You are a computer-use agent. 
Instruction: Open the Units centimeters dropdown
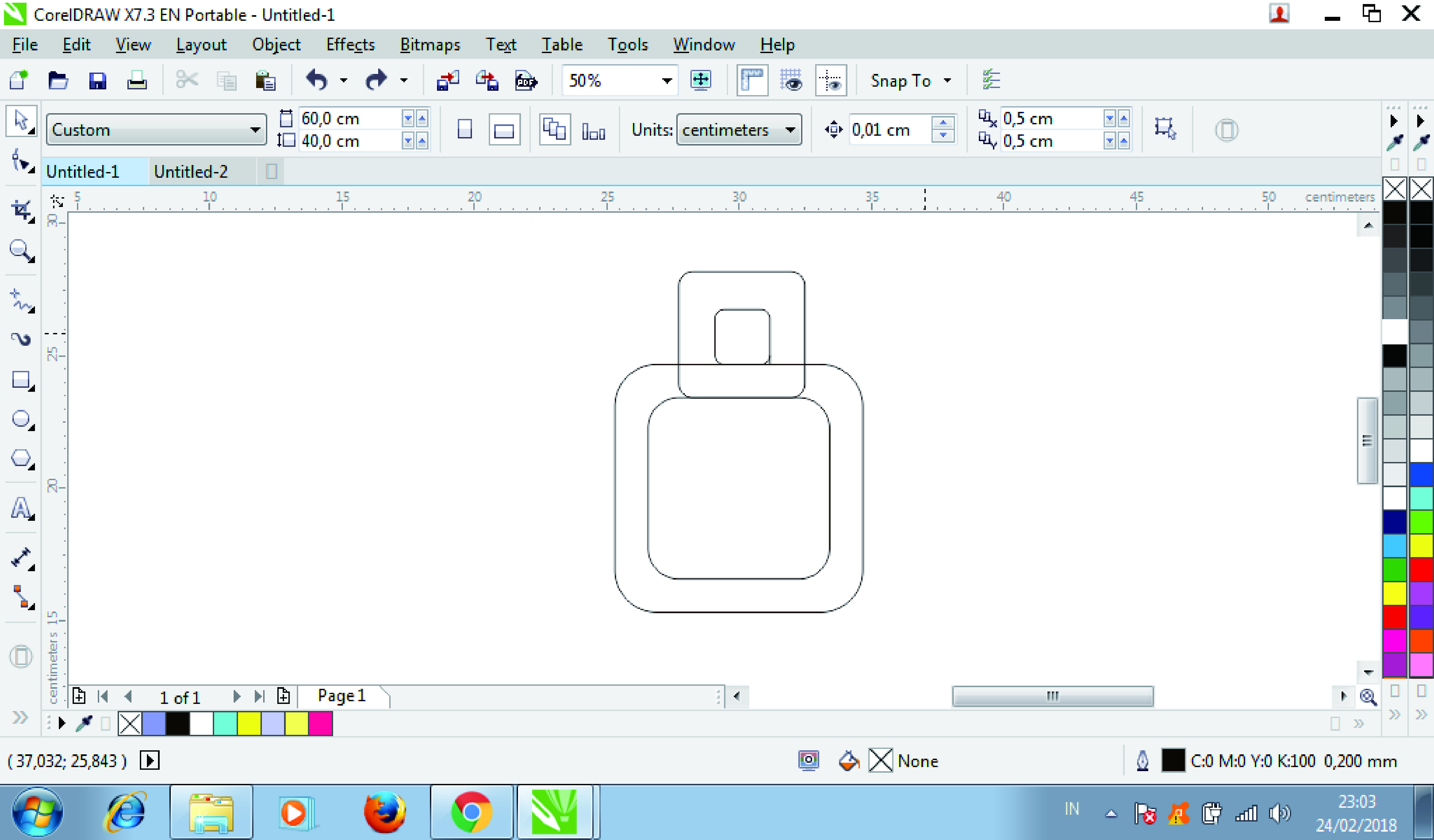pos(790,130)
